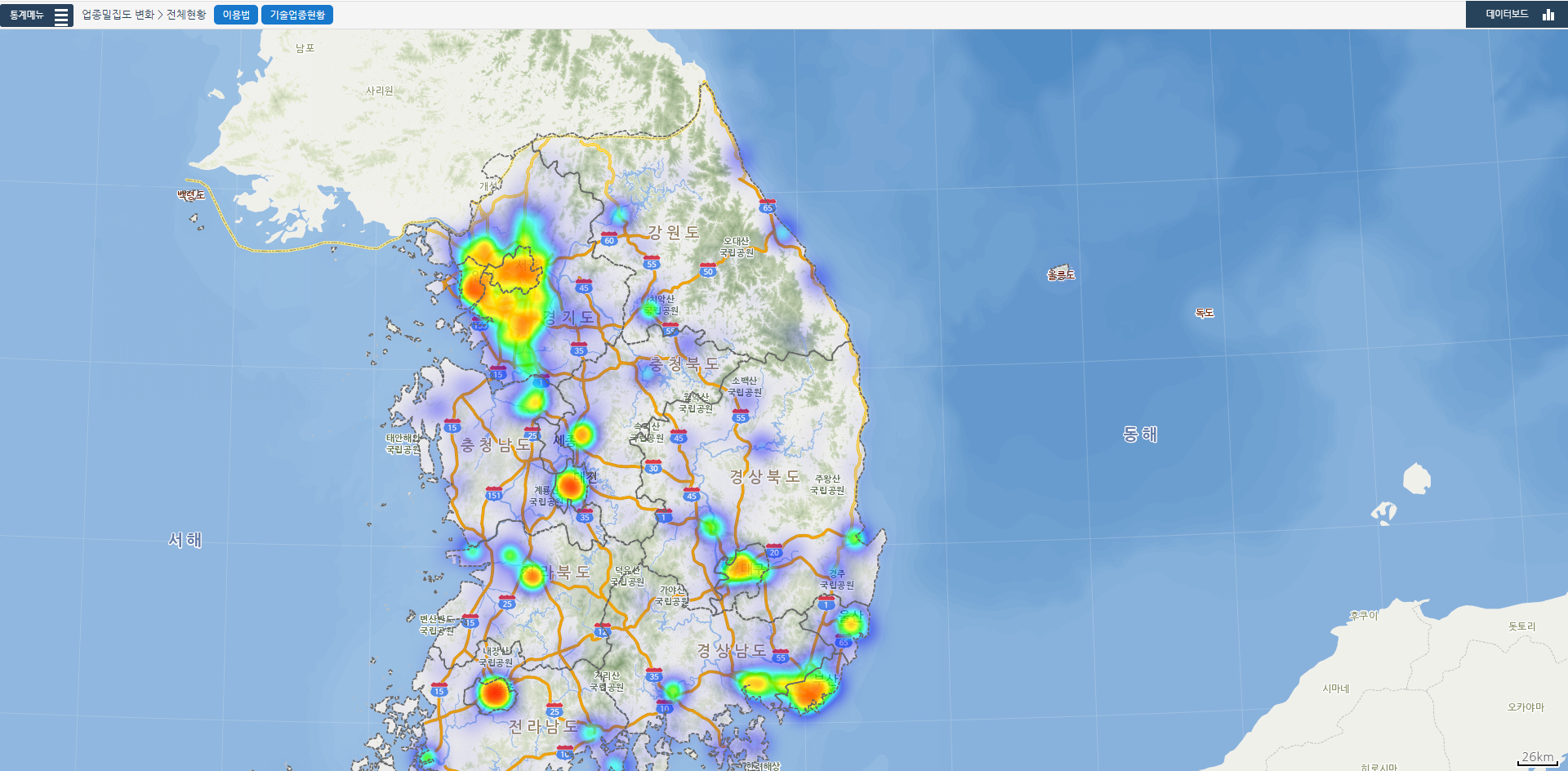Click the 통계메뉴 label text

pos(27,16)
